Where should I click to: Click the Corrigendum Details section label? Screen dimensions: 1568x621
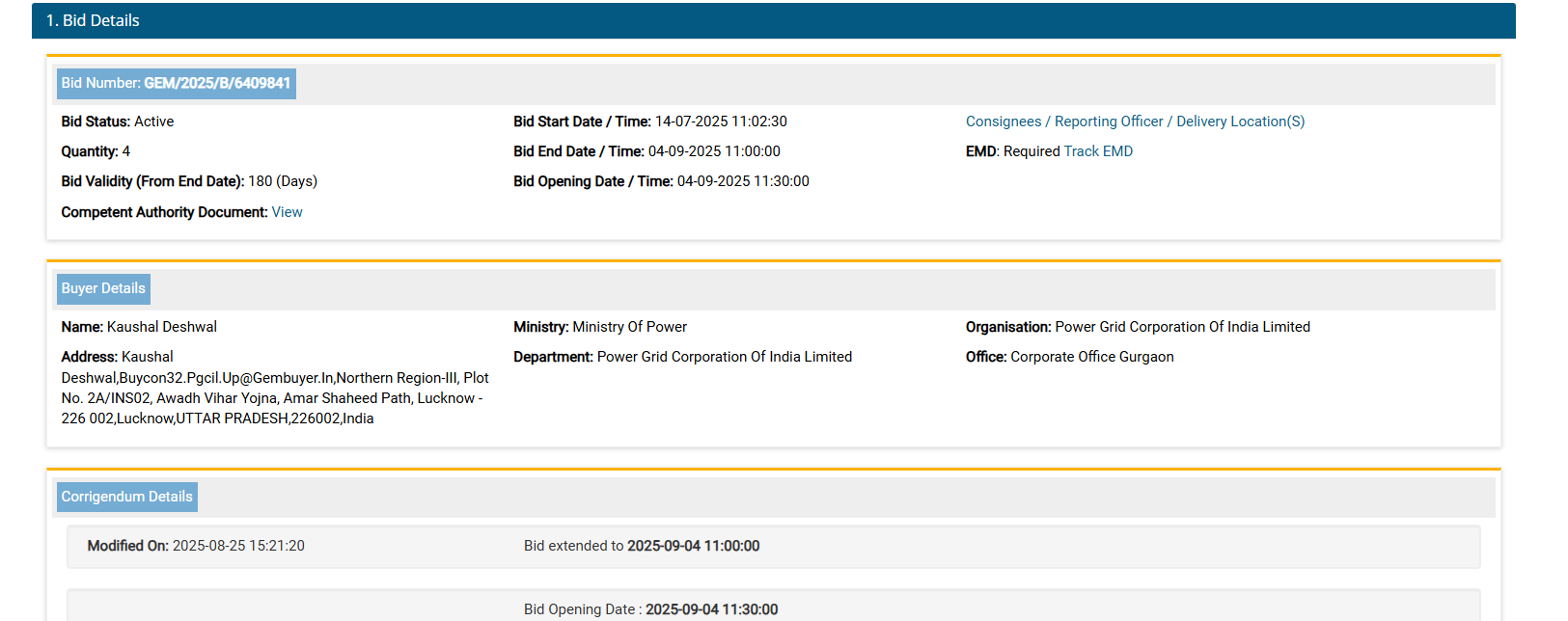(126, 497)
